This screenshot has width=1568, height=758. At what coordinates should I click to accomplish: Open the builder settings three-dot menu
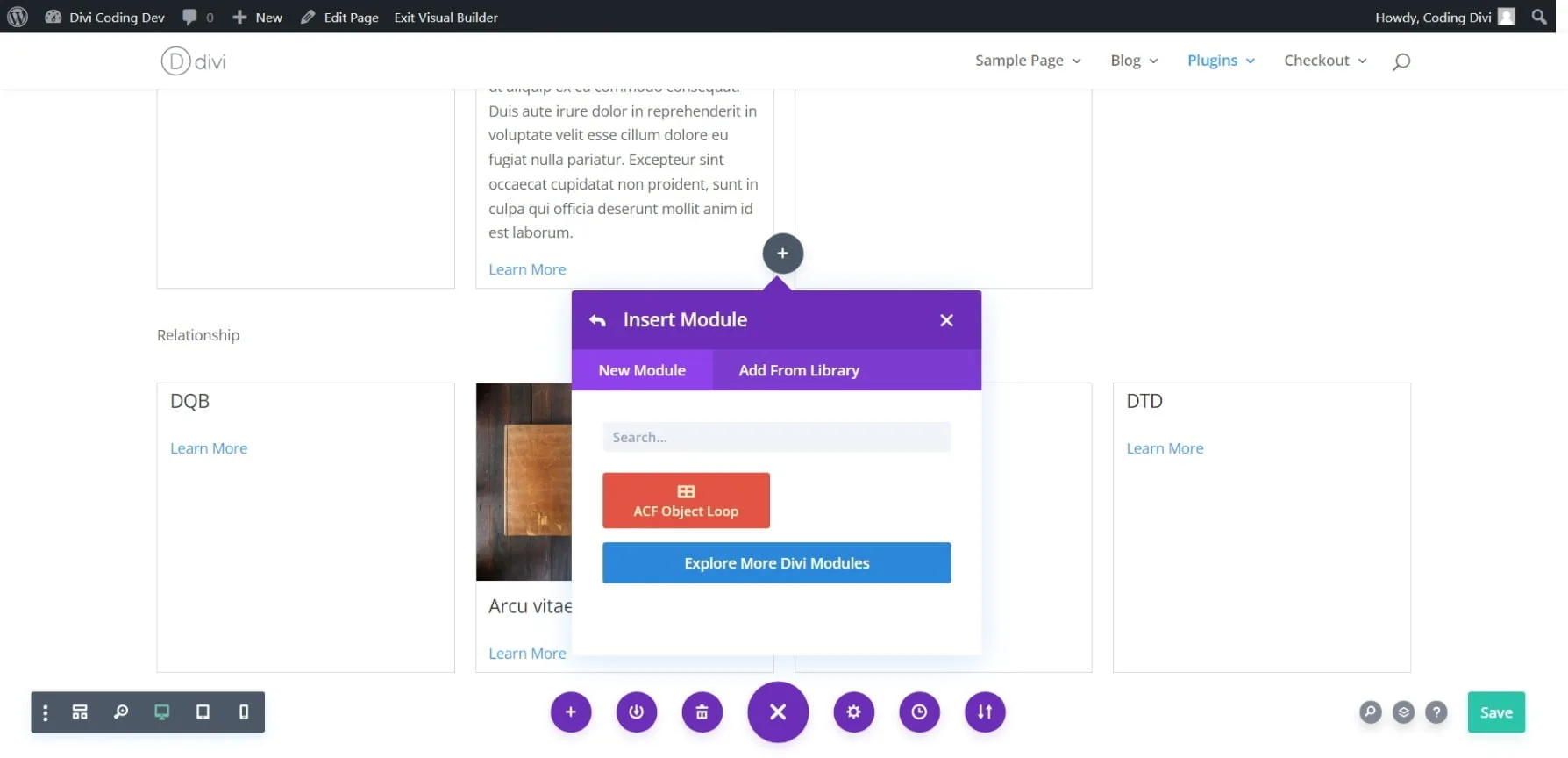[46, 712]
